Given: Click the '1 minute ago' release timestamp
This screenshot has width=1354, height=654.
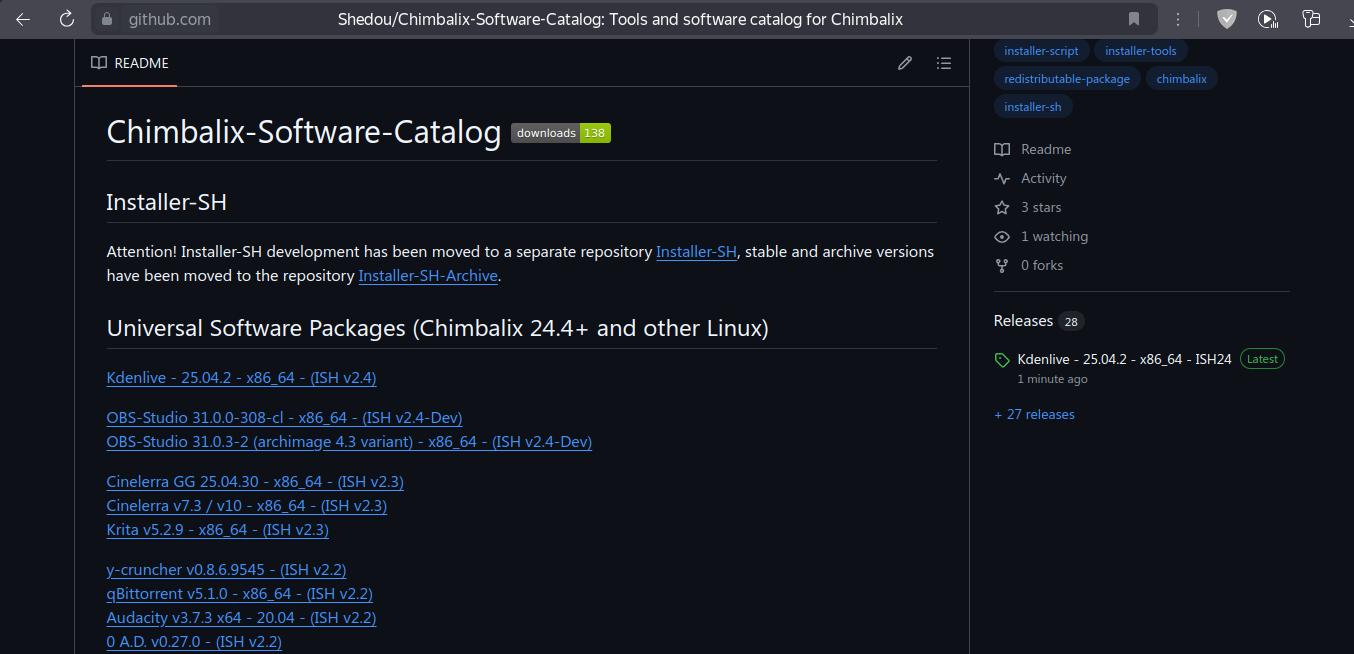Looking at the screenshot, I should click(1052, 379).
